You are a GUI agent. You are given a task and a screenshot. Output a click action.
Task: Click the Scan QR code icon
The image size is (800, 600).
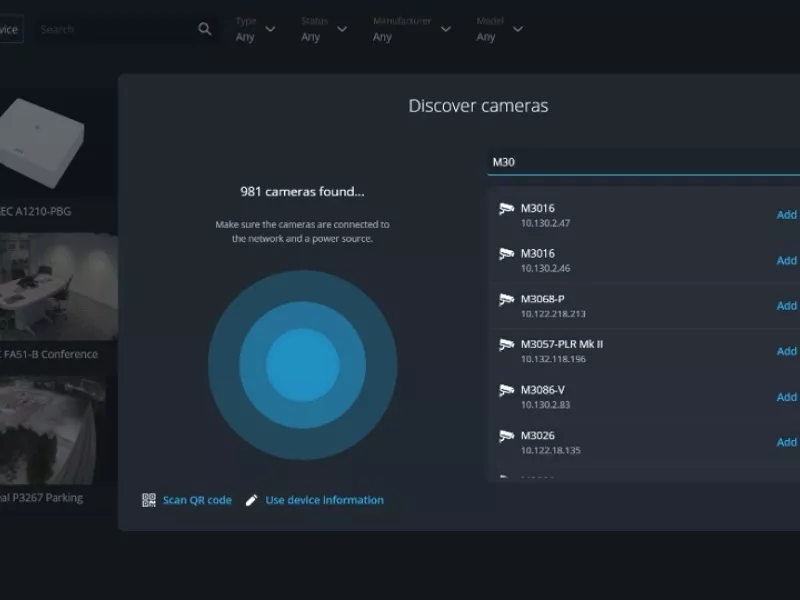tap(147, 500)
